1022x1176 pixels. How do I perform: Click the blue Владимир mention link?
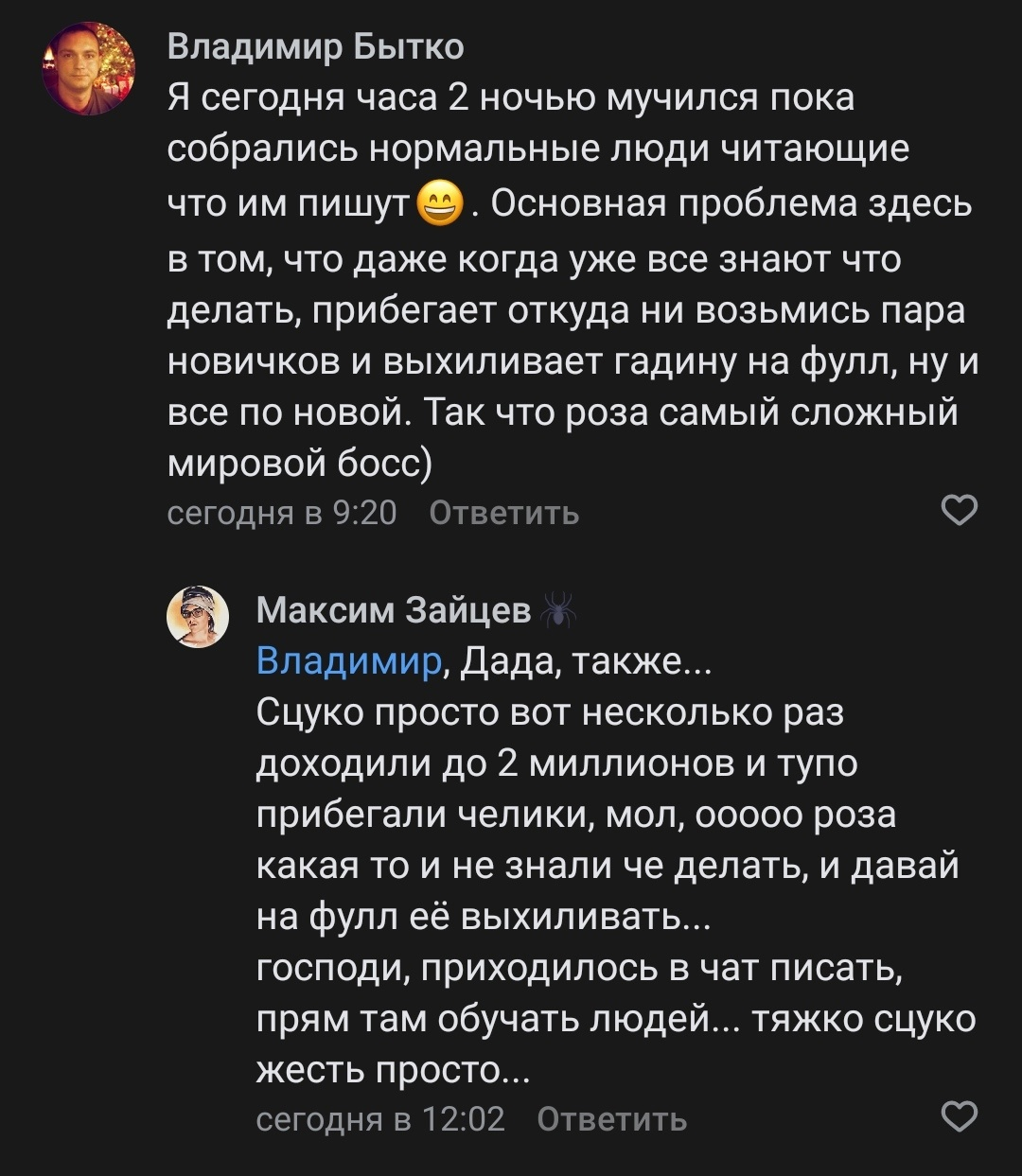point(348,662)
